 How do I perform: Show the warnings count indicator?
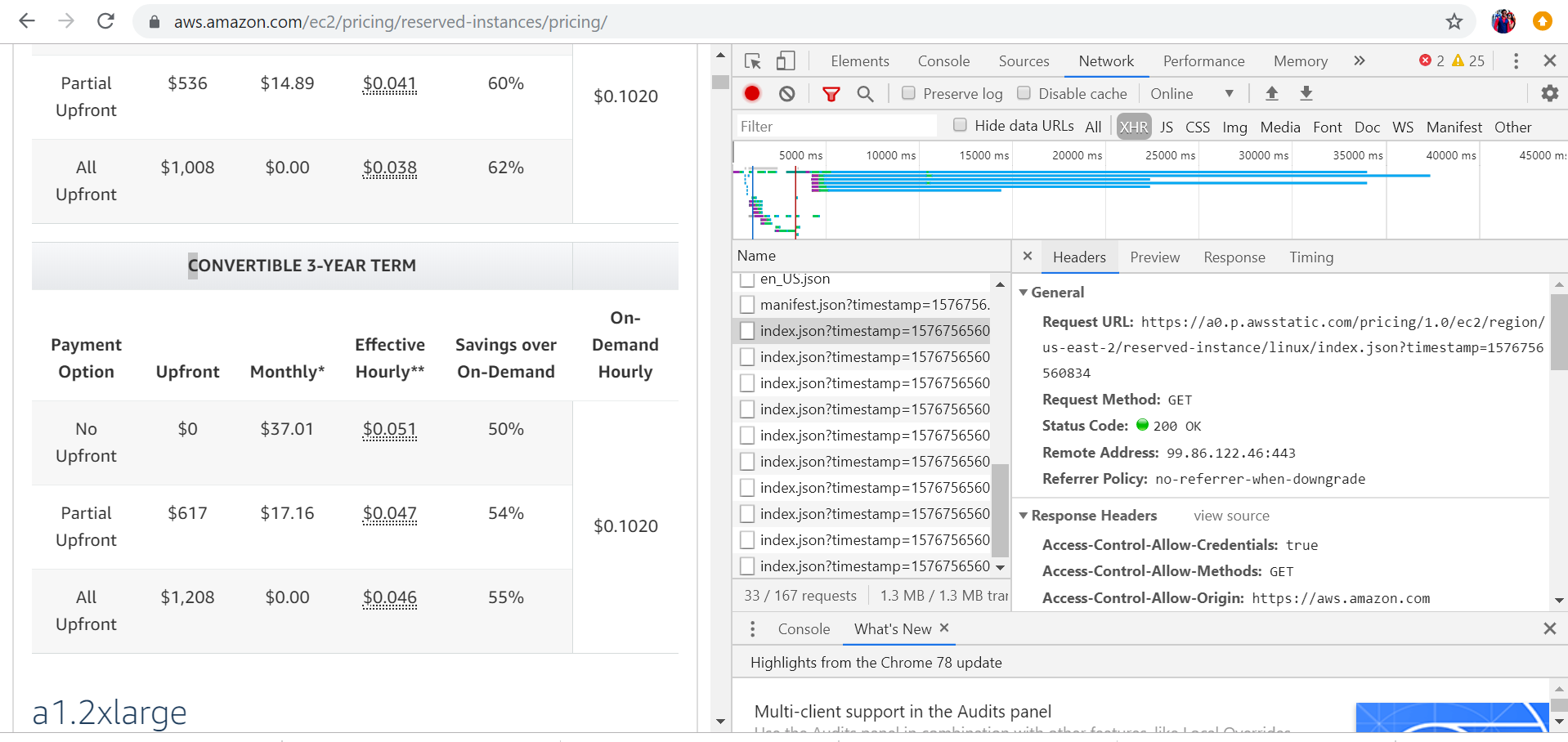pos(1468,61)
